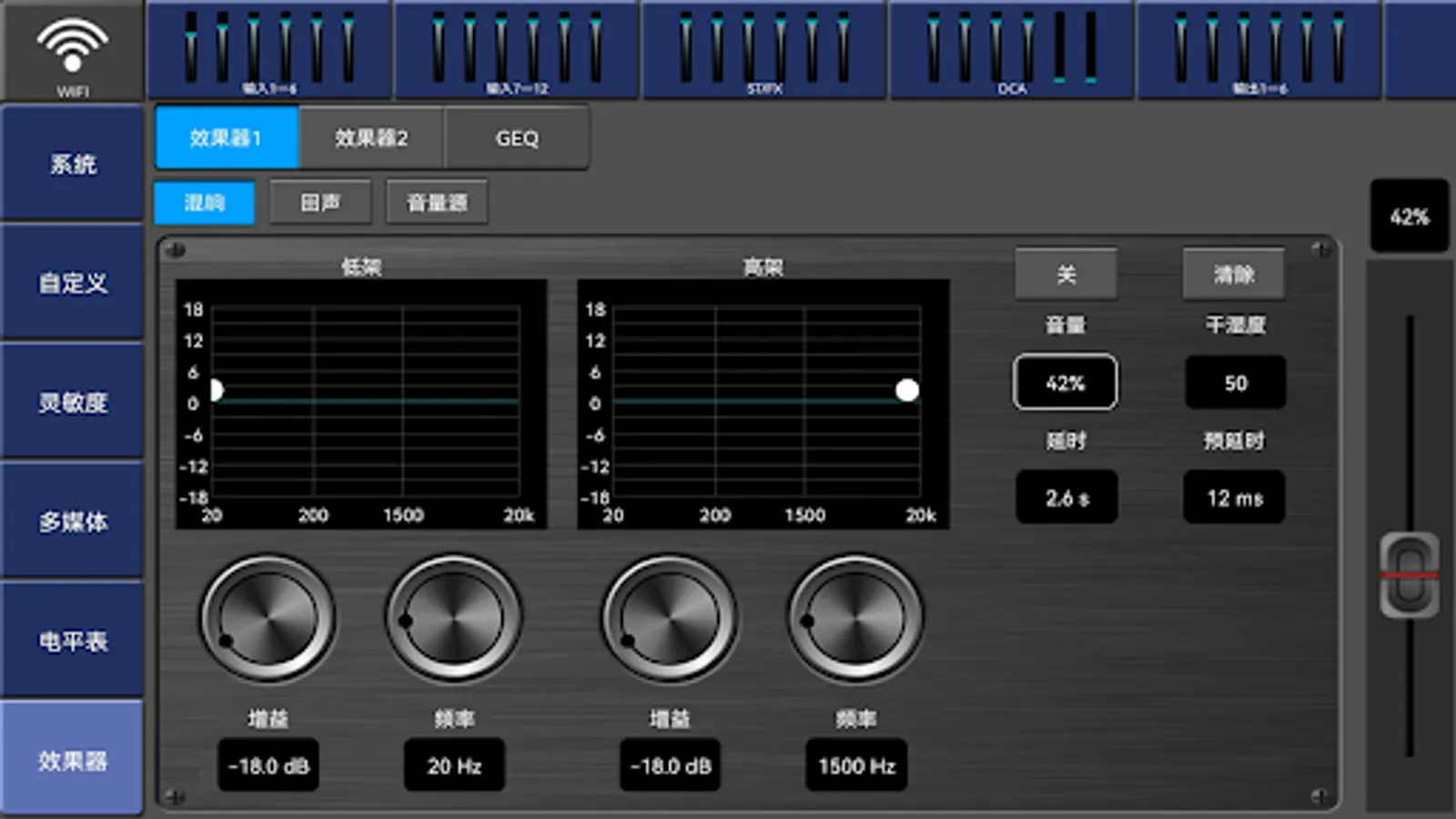Image resolution: width=1456 pixels, height=819 pixels.
Task: Open the ST/FX fader bank thumbnail
Action: 764,49
